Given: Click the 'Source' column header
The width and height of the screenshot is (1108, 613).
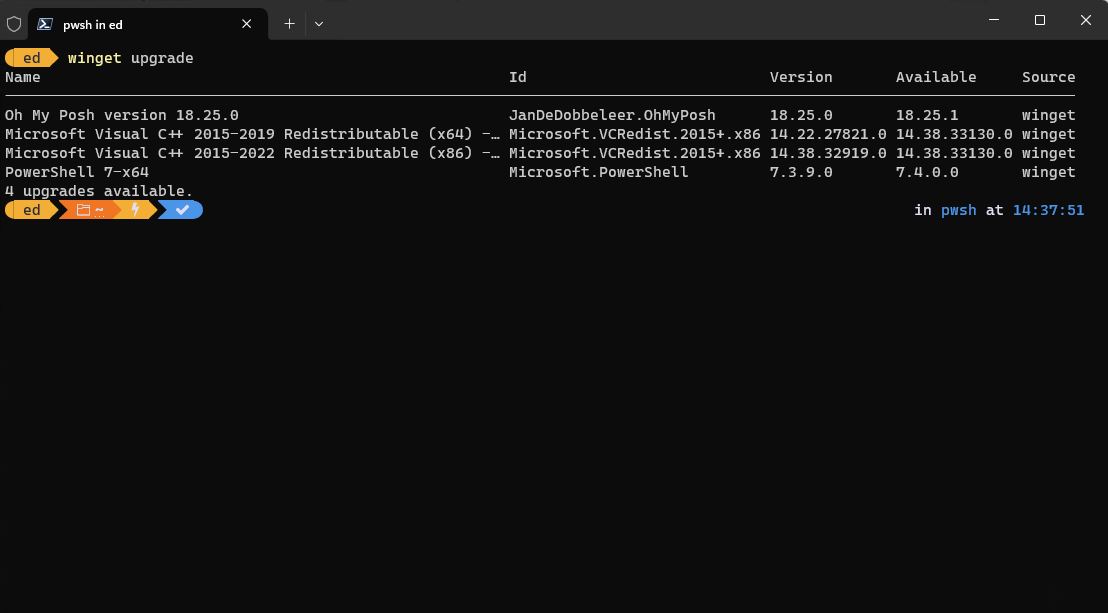Looking at the screenshot, I should (1048, 77).
